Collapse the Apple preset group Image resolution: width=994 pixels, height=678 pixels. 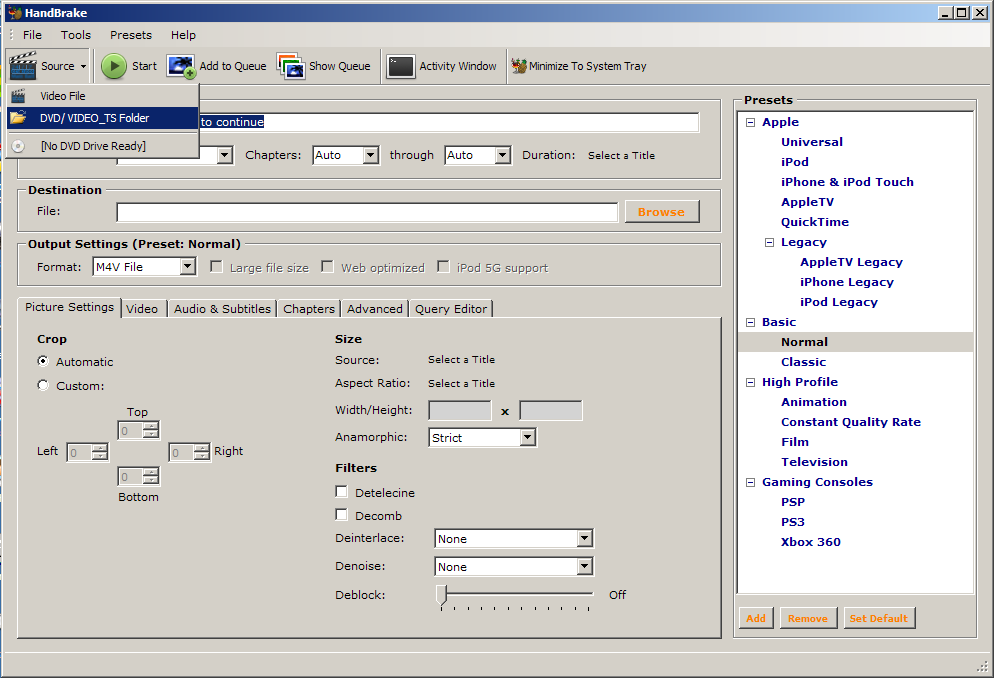(x=751, y=122)
